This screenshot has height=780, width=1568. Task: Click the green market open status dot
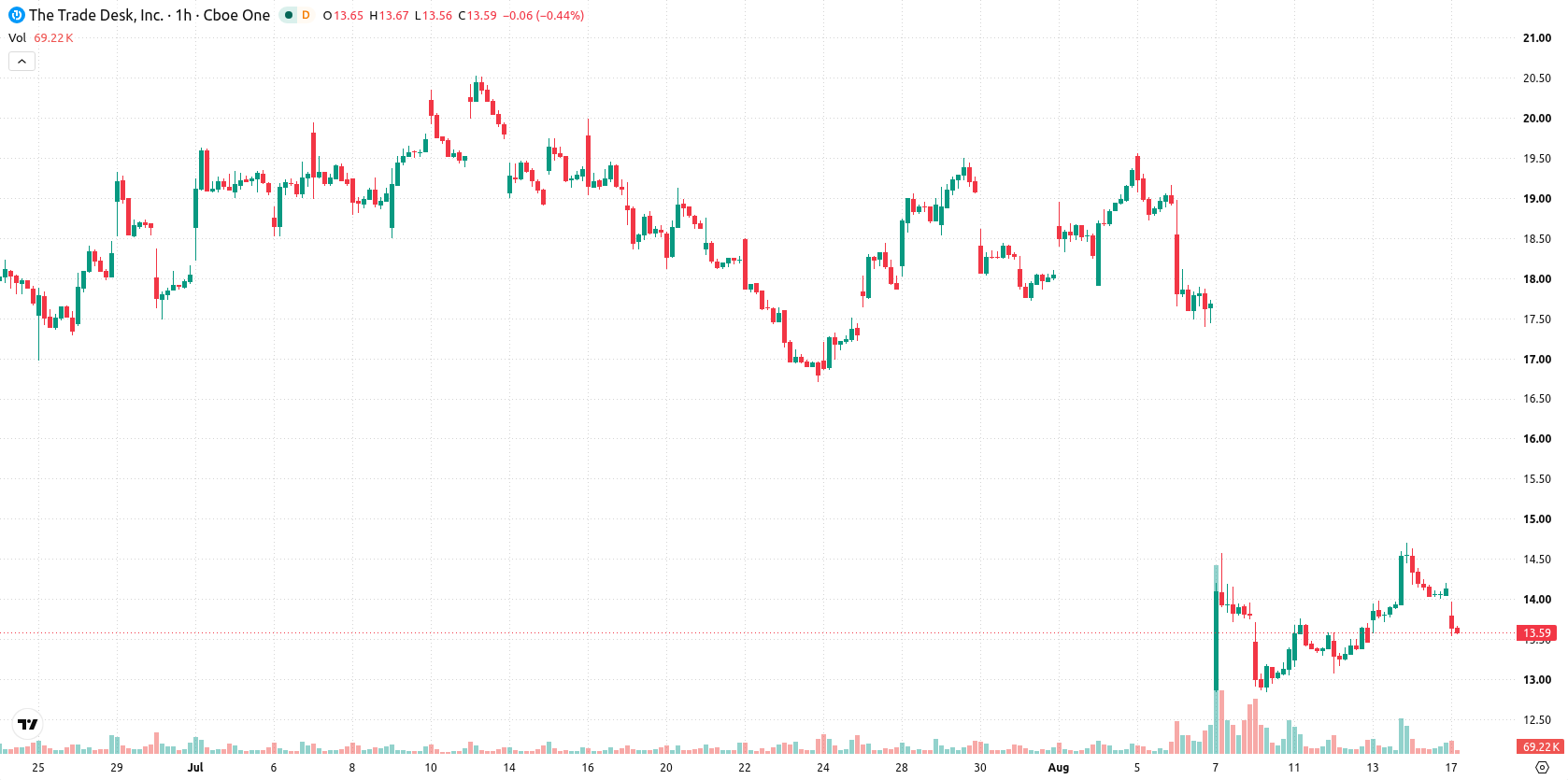coord(289,15)
